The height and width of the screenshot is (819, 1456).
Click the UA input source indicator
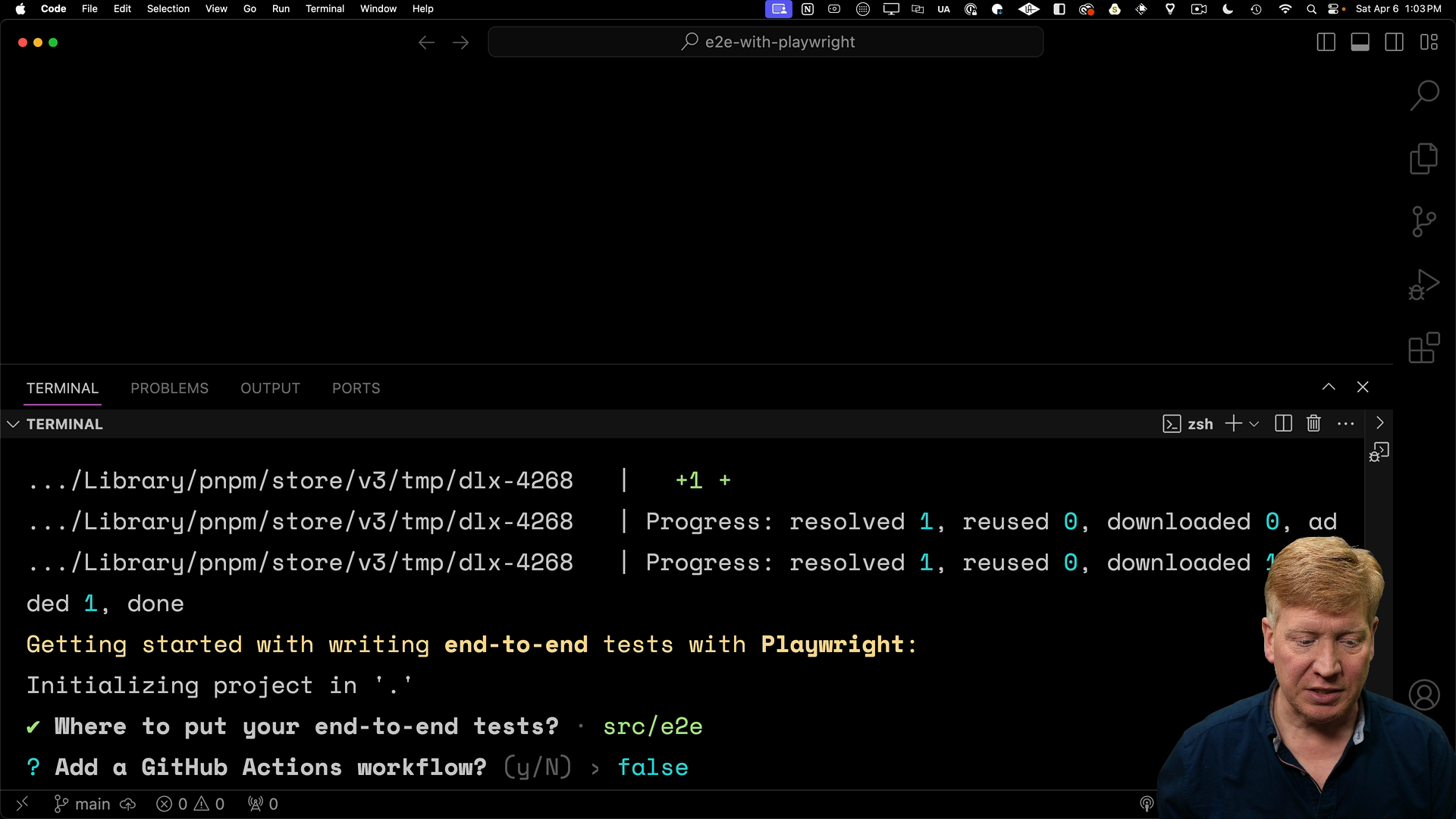[943, 9]
